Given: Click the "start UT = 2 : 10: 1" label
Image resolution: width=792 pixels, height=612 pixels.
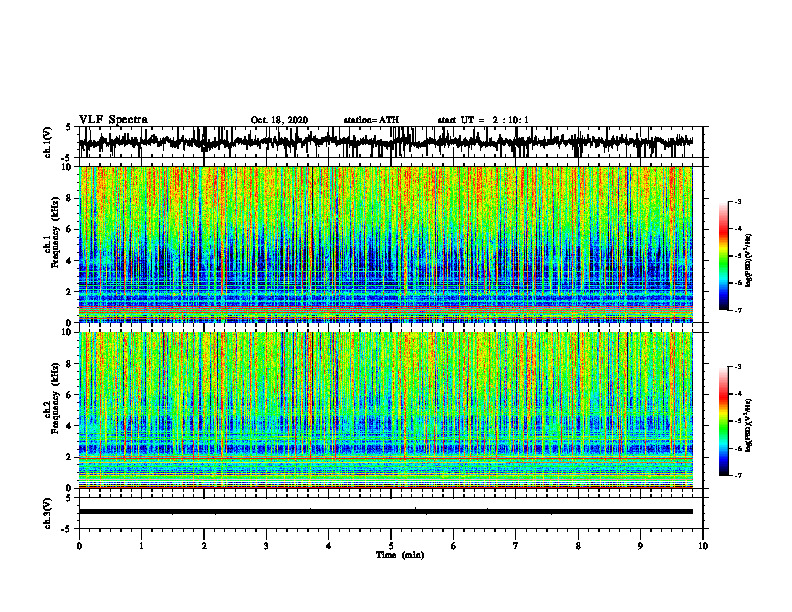Looking at the screenshot, I should tap(483, 120).
